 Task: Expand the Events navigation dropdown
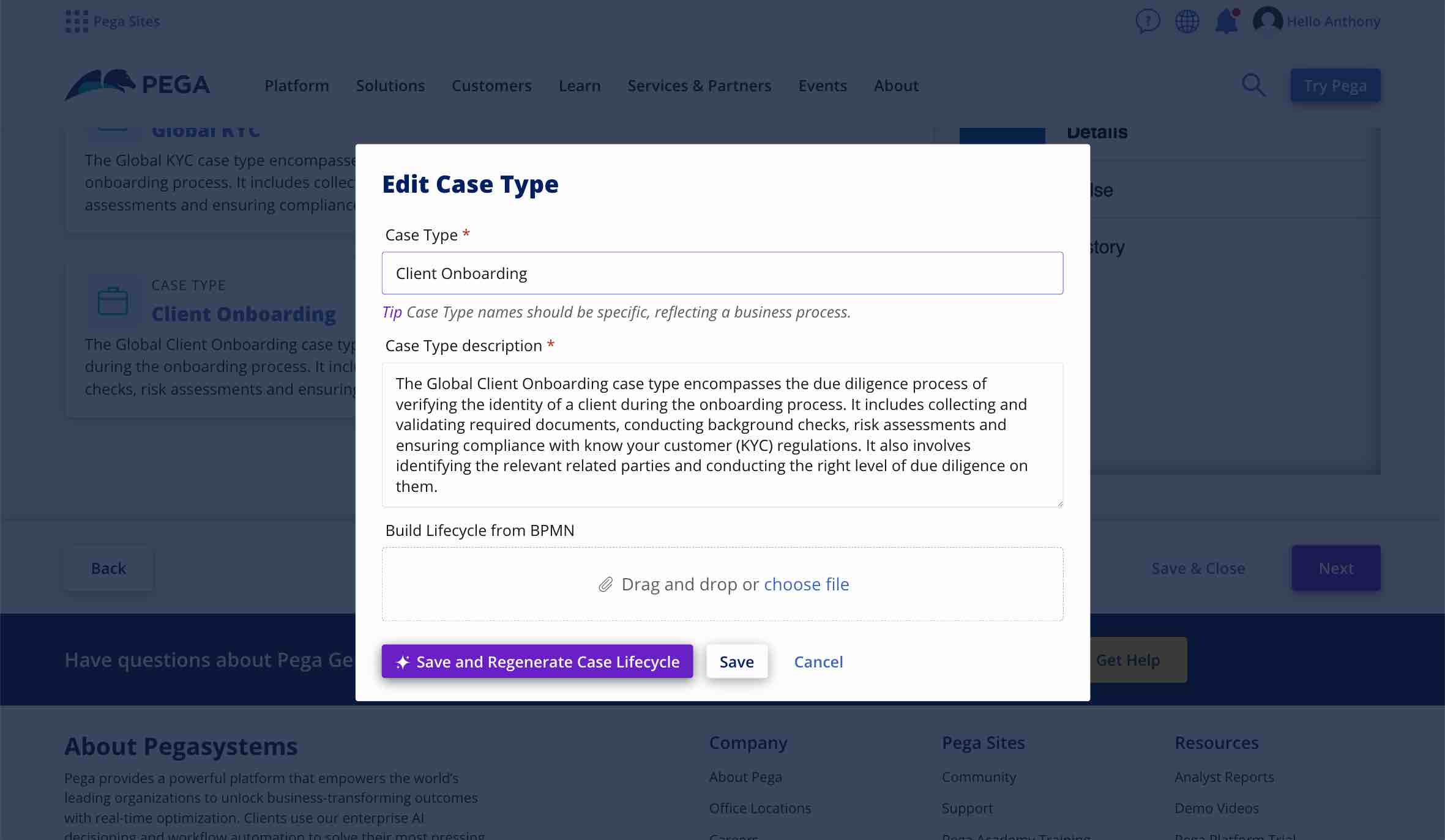tap(822, 84)
